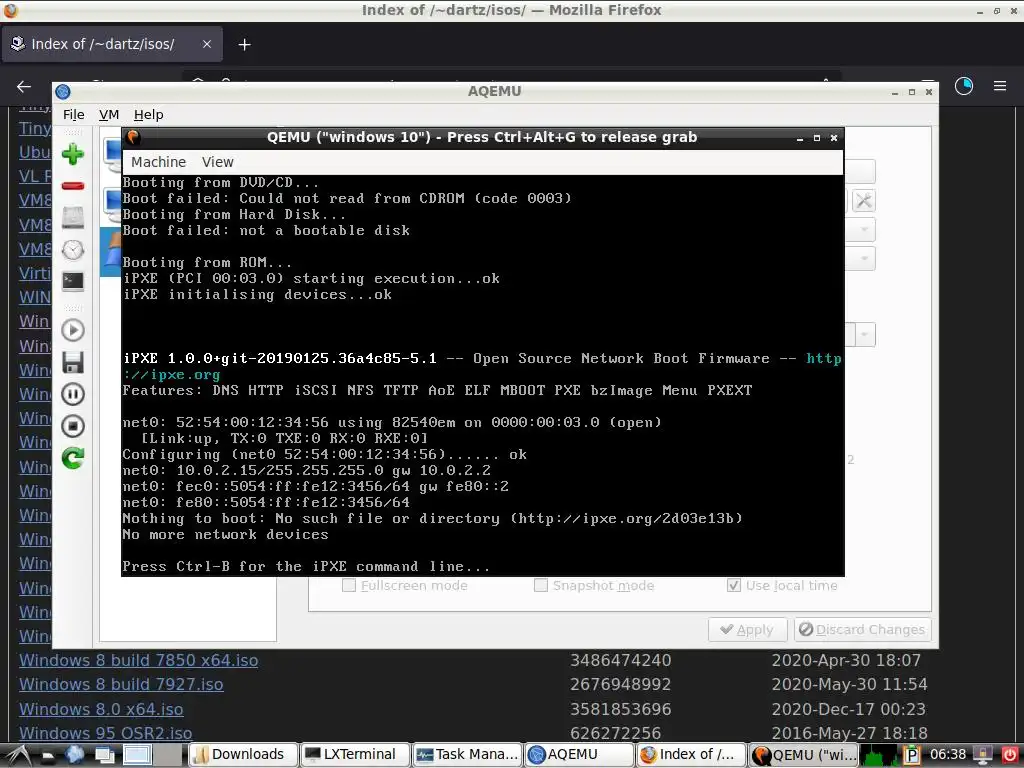Click the wrench tools icon in AQEMU
1024x768 pixels.
(863, 201)
